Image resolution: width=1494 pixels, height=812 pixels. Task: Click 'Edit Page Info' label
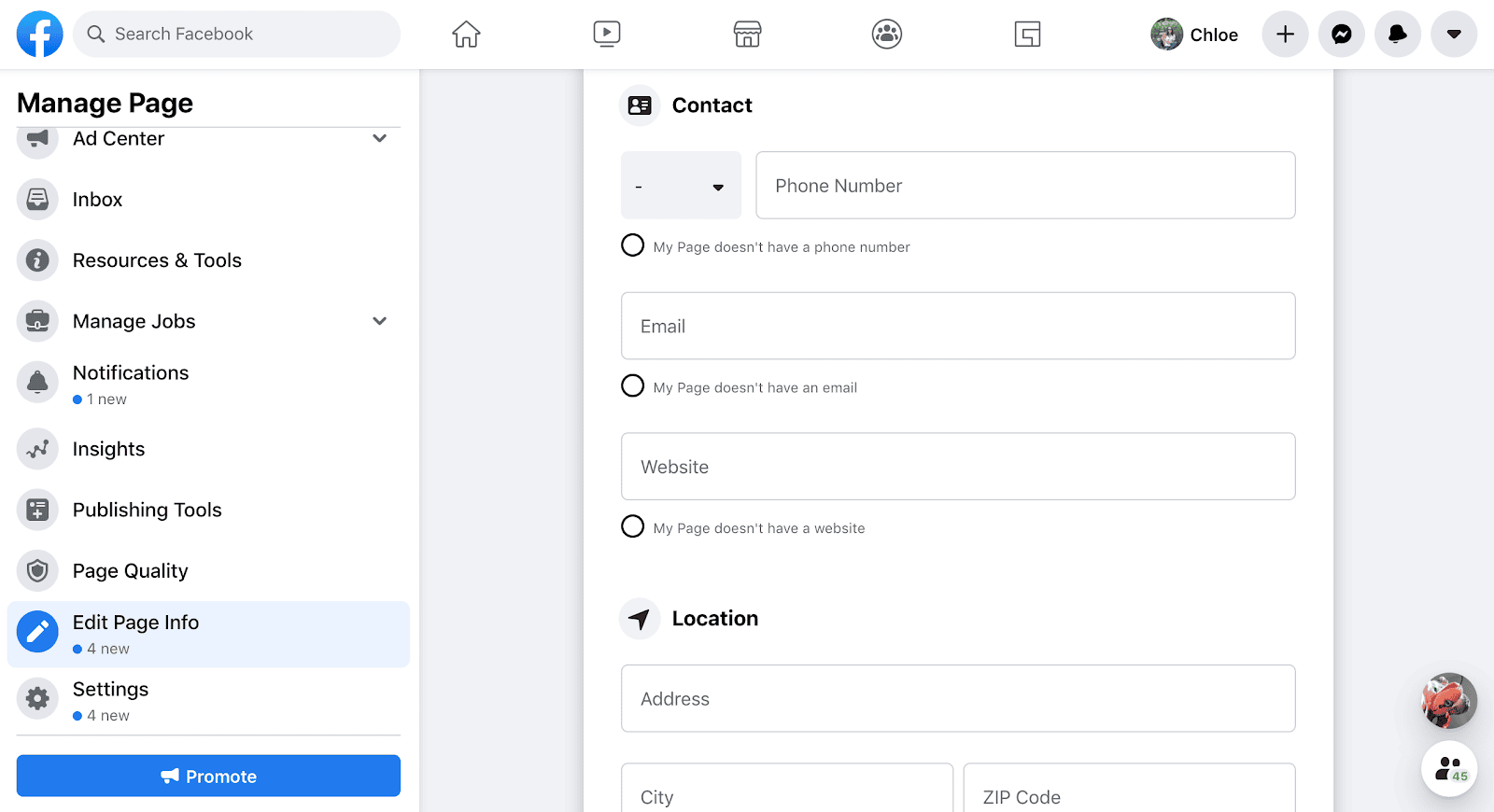(135, 623)
